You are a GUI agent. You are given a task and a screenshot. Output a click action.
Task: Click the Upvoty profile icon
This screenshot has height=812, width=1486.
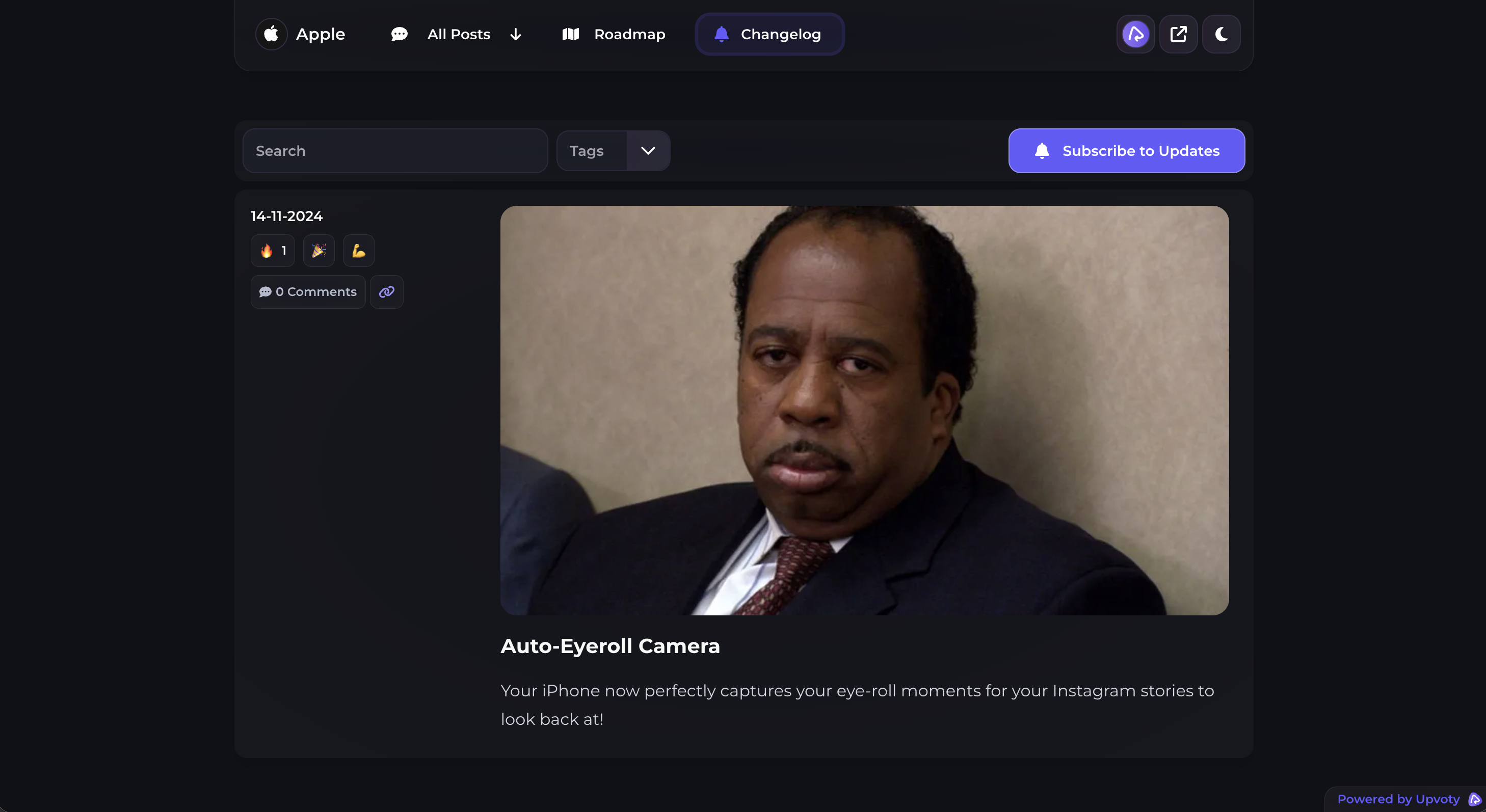pyautogui.click(x=1135, y=34)
